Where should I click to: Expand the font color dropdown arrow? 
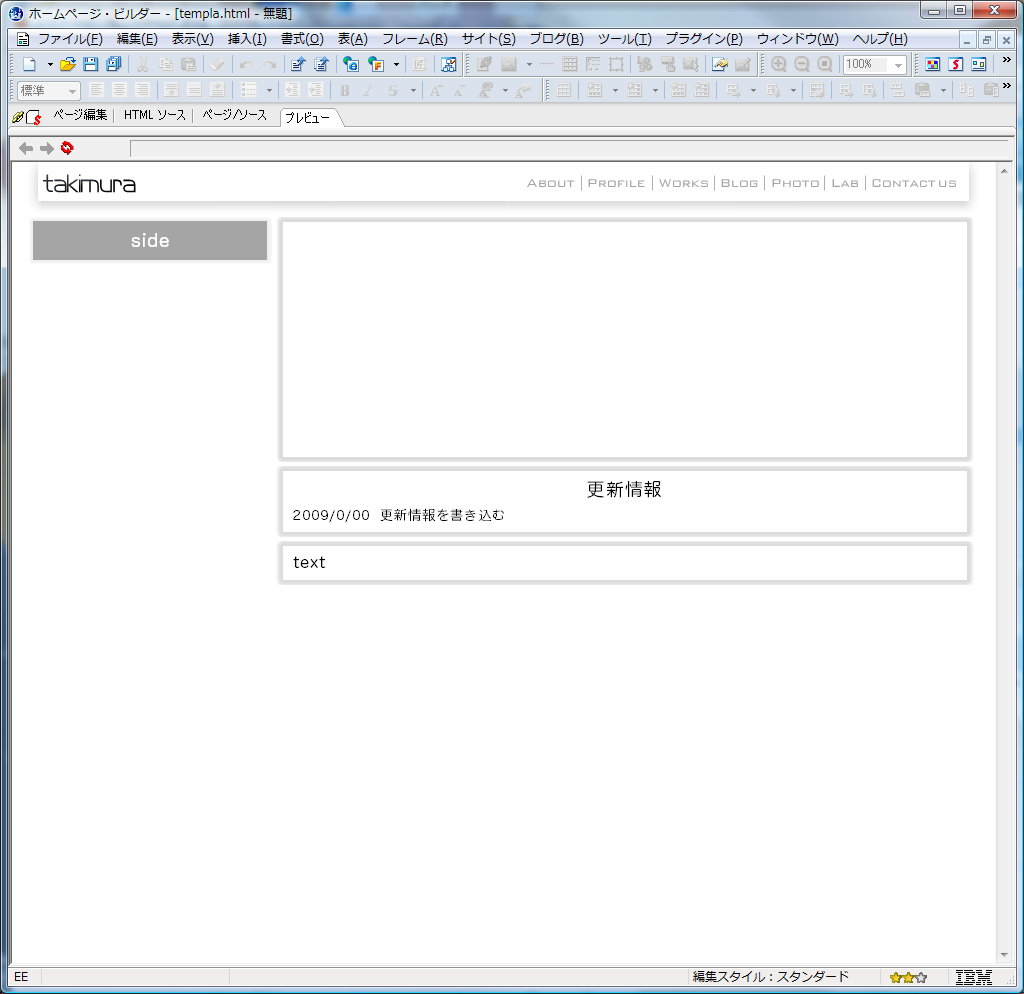tap(505, 90)
